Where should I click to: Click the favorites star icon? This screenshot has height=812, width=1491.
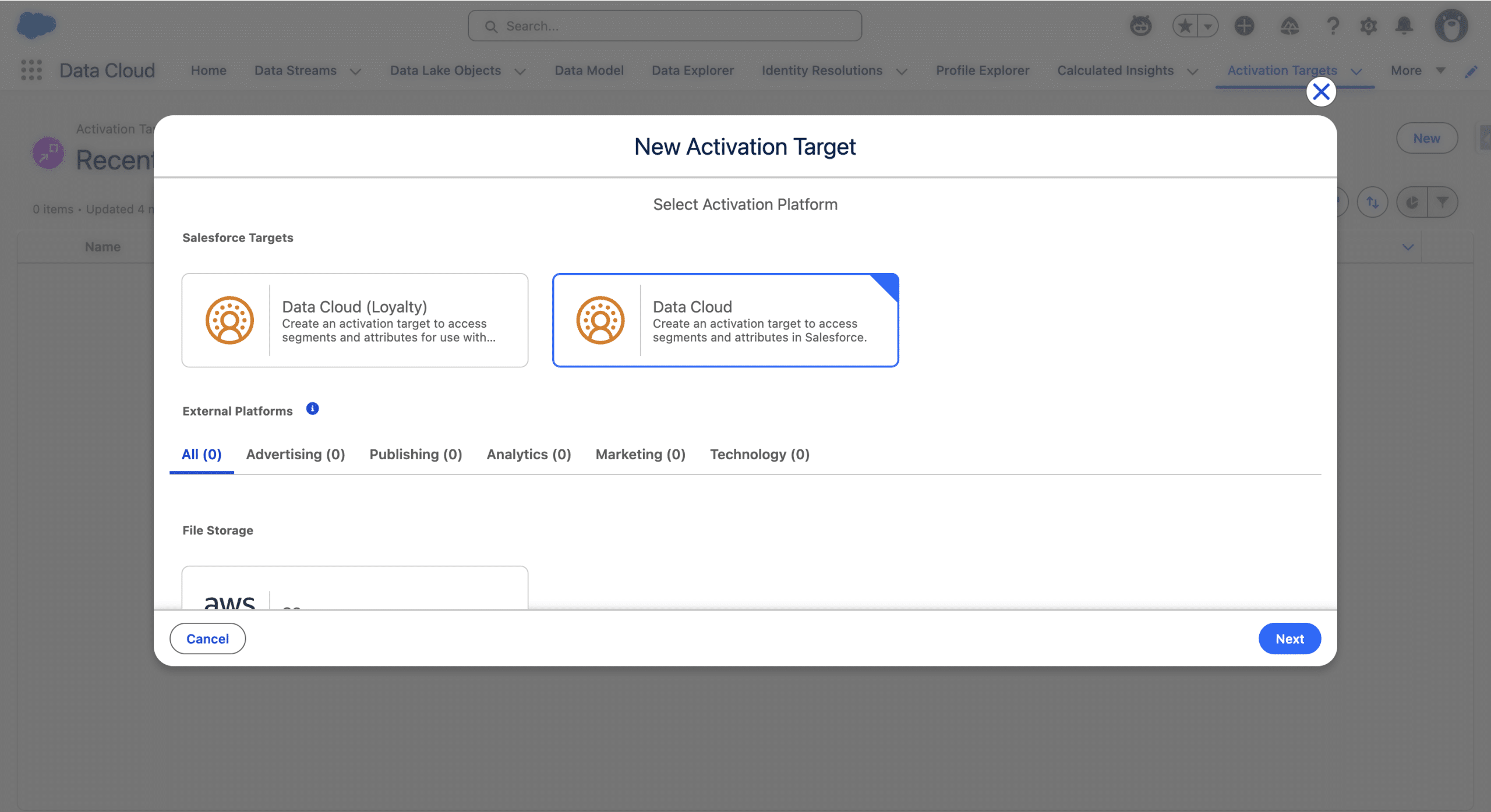tap(1185, 26)
